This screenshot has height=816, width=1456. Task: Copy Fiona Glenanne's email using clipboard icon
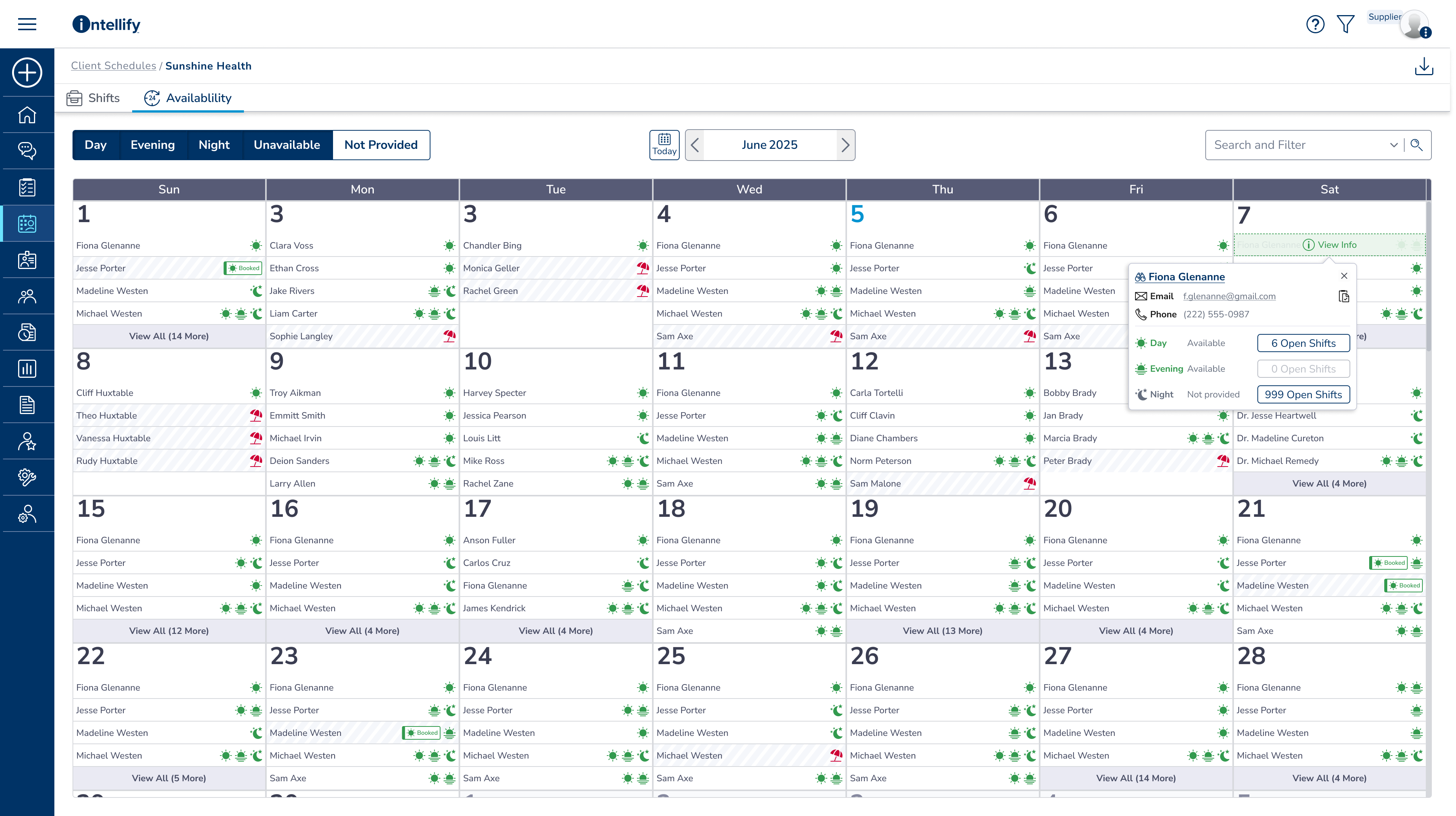(x=1344, y=296)
